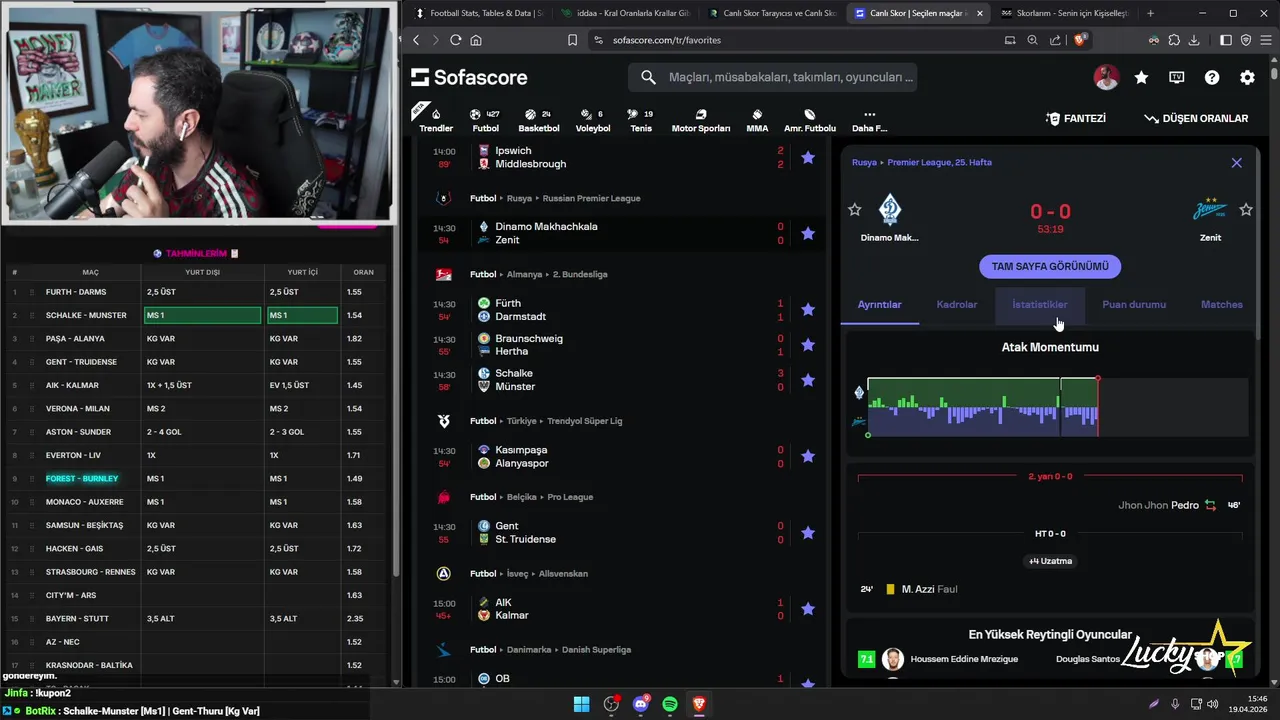Image resolution: width=1280 pixels, height=720 pixels.
Task: Open the Amr. Futbolu category
Action: tap(810, 120)
